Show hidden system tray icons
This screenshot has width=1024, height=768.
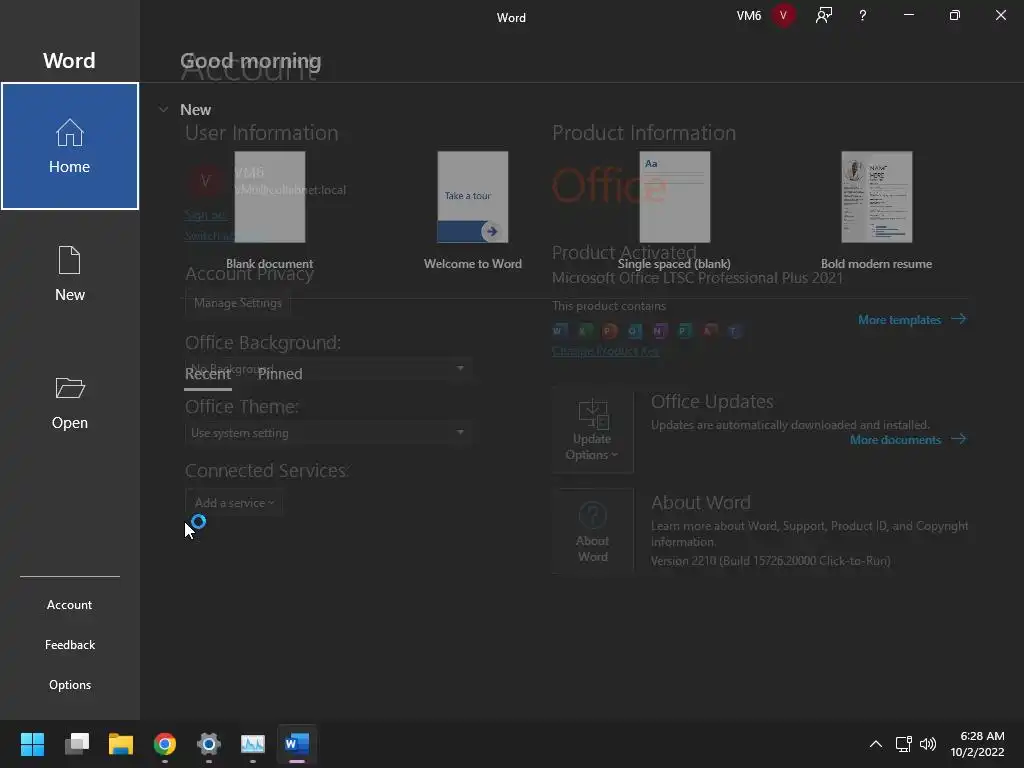click(x=876, y=744)
